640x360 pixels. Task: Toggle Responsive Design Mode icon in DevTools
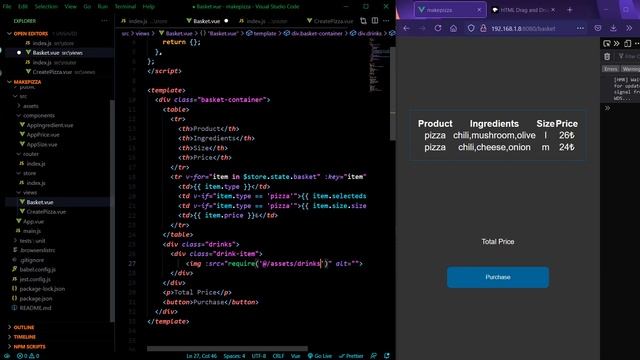pyautogui.click(x=627, y=43)
